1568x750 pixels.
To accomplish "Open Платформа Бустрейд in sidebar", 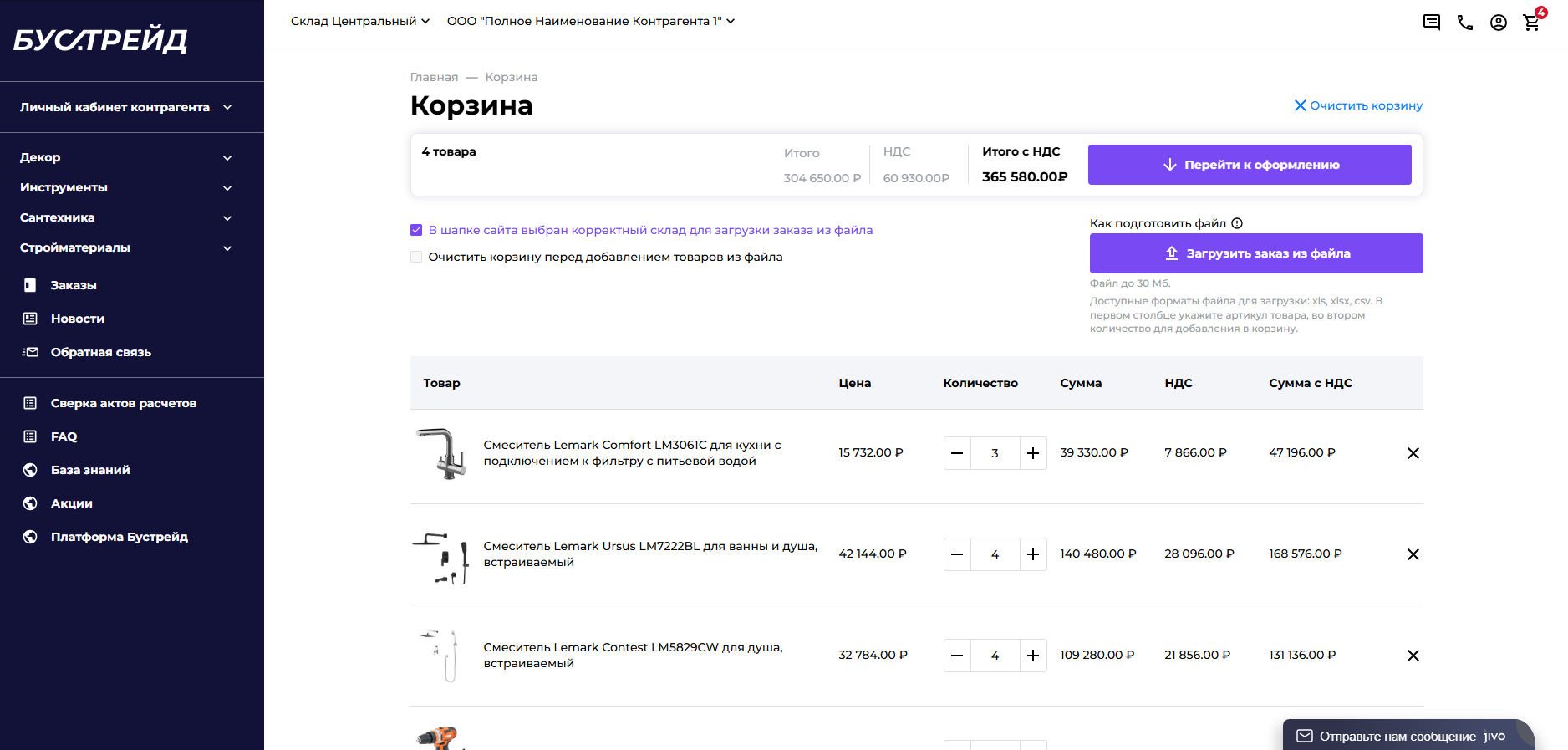I will point(120,537).
